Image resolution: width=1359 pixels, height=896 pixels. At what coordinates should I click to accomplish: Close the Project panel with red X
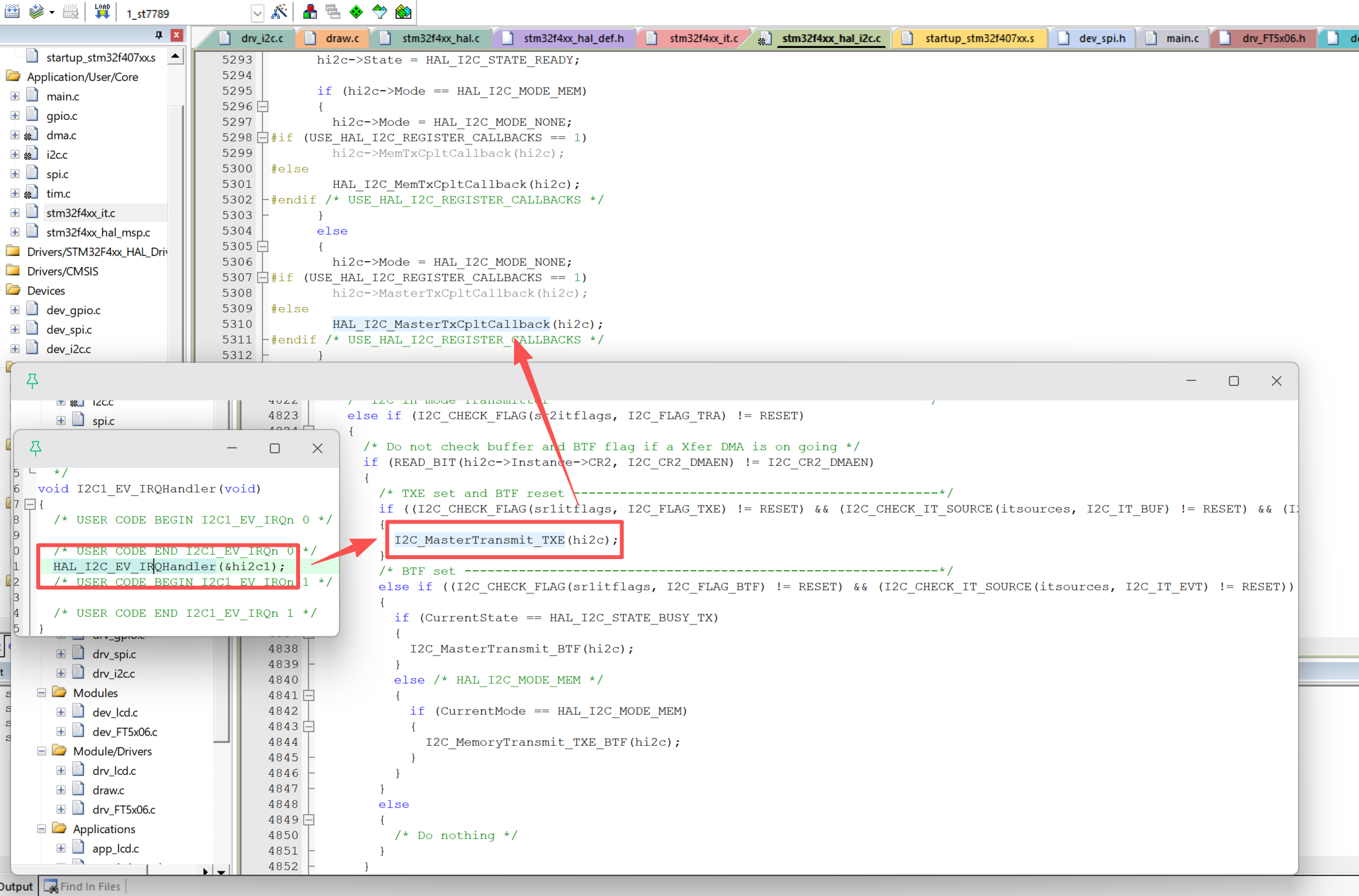click(176, 35)
